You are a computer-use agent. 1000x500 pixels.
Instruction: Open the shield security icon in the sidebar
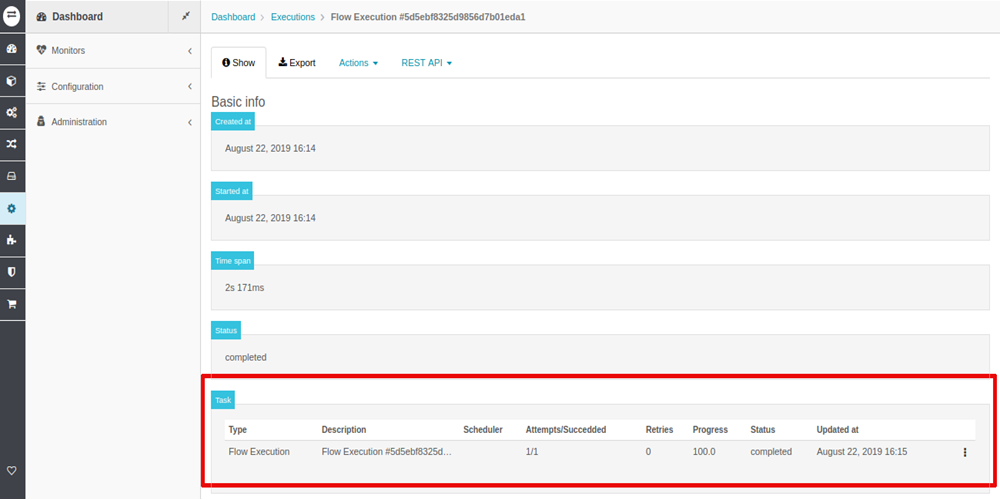[12, 272]
